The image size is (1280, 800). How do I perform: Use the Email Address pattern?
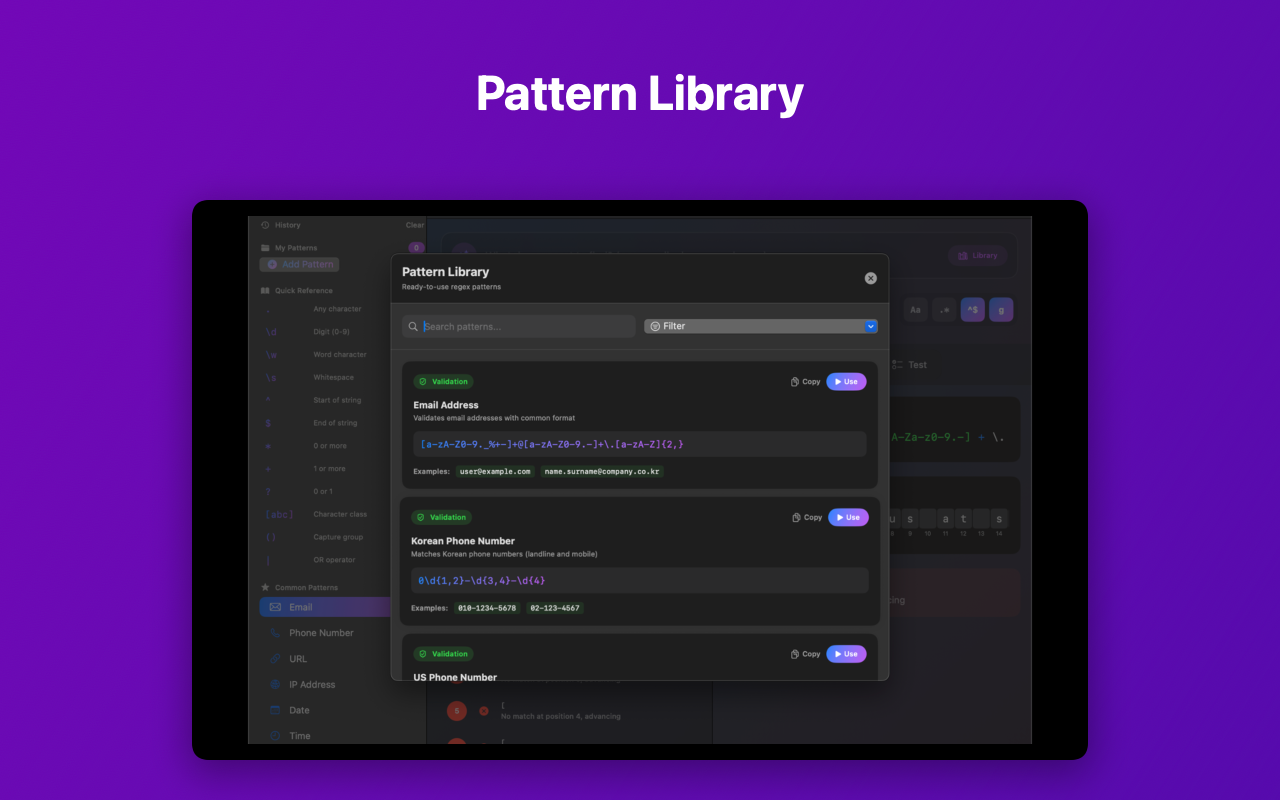(x=846, y=381)
